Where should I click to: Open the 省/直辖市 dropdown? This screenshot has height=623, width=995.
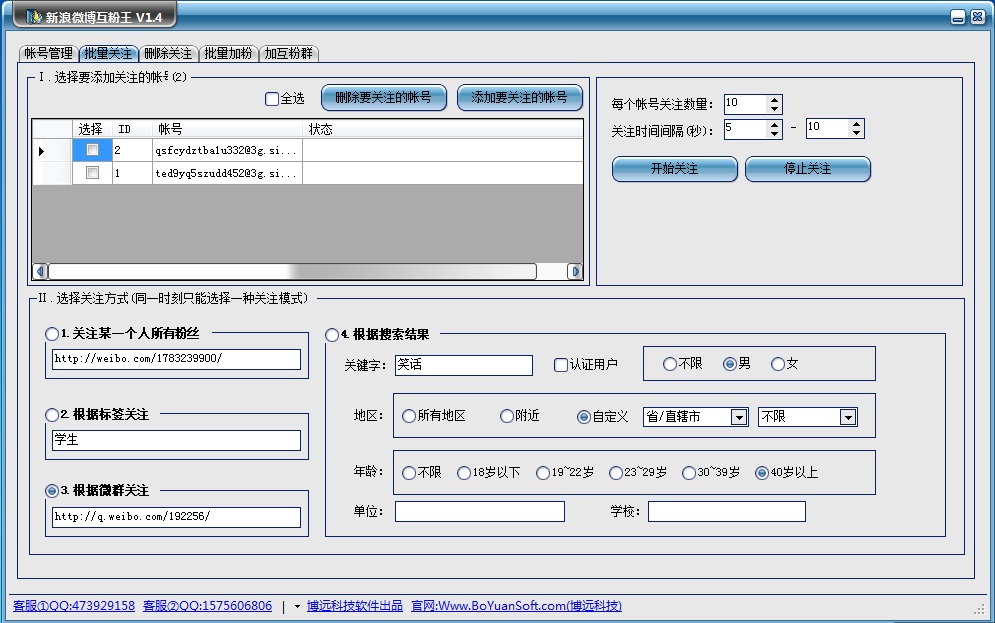coord(738,417)
